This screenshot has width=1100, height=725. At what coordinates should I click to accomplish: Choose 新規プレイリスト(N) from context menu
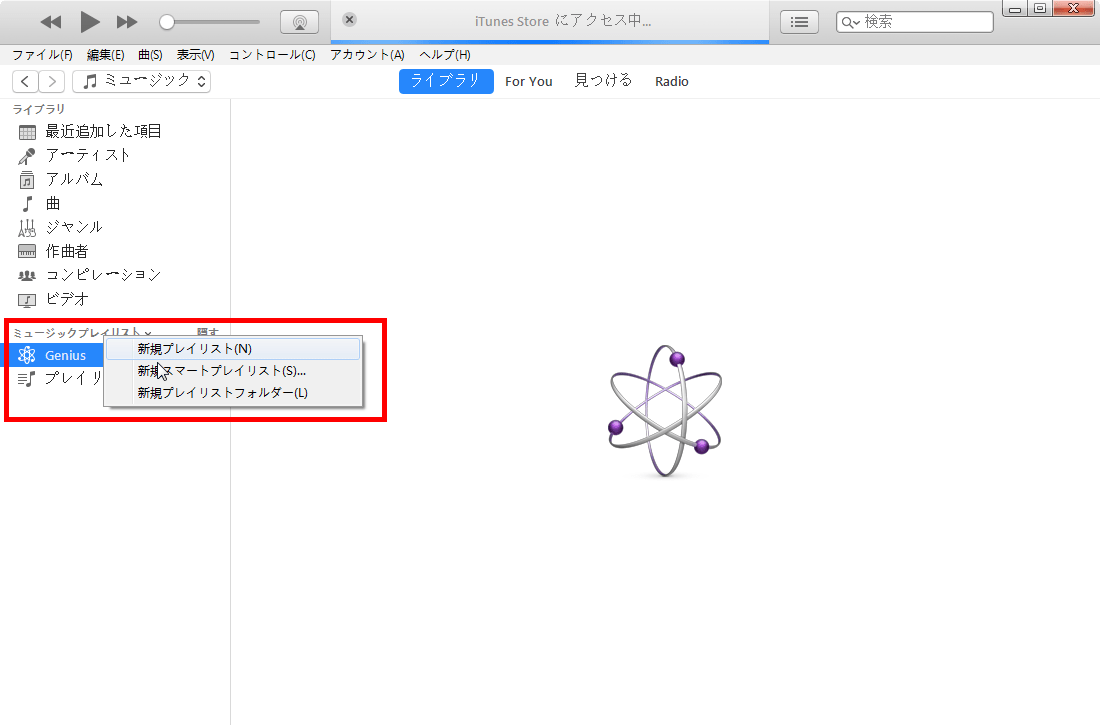pyautogui.click(x=233, y=349)
